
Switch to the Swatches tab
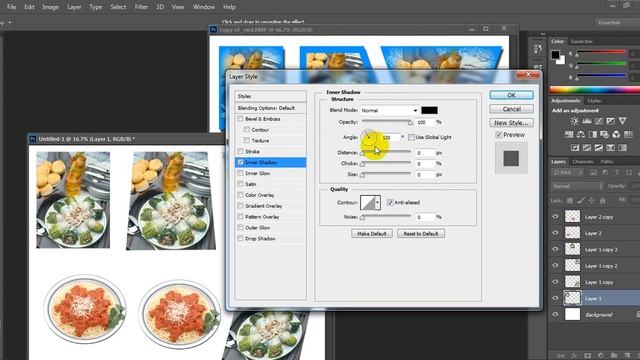click(581, 42)
